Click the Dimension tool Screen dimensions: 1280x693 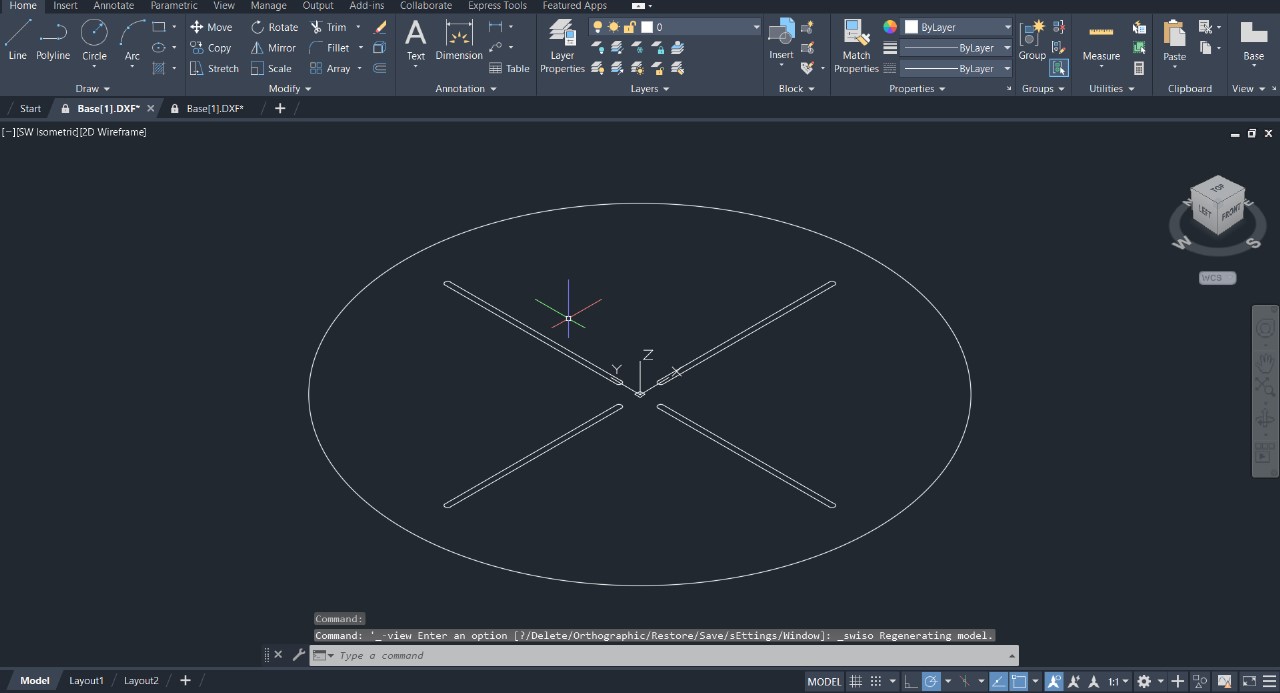click(459, 40)
